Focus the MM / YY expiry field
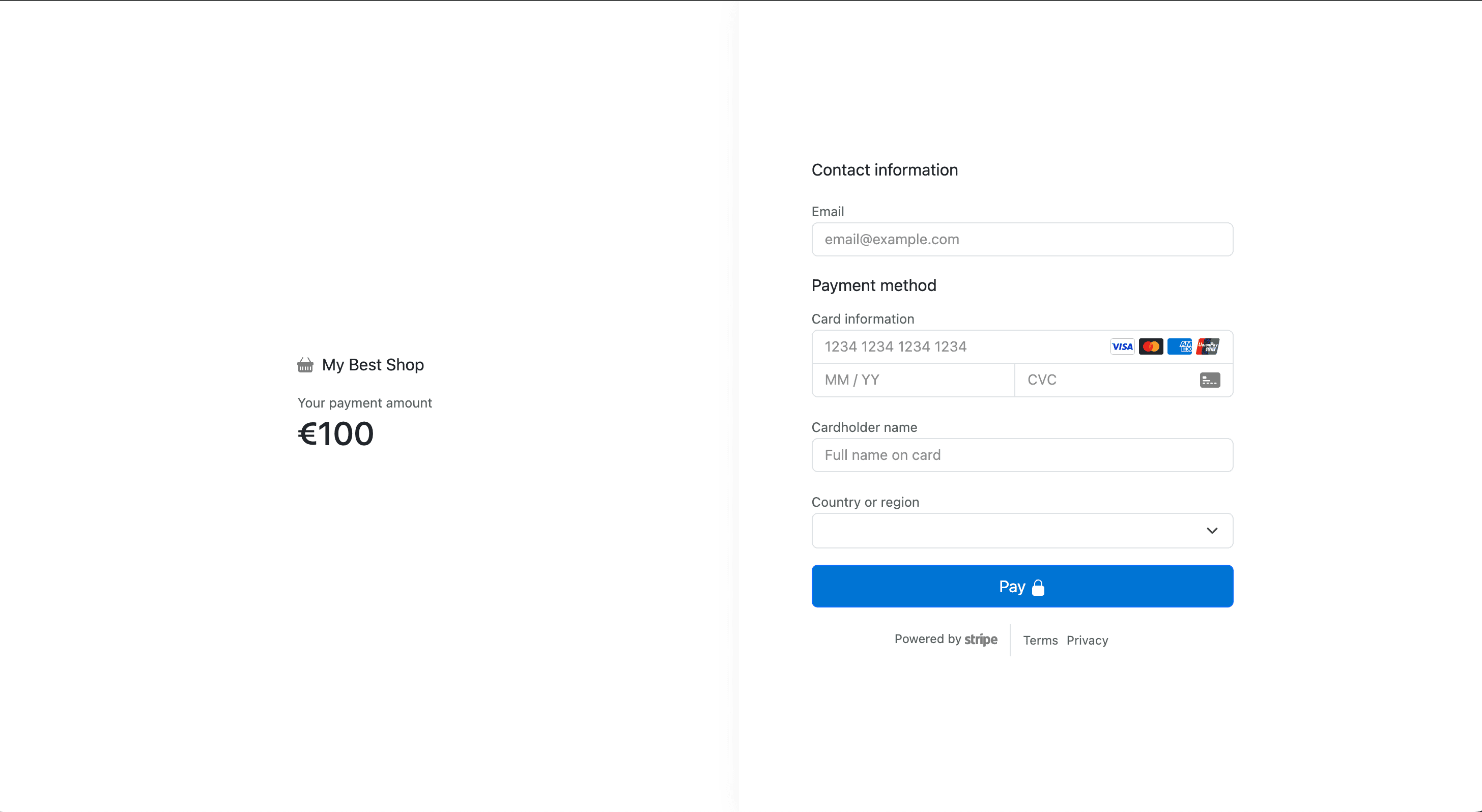Screen dimensions: 1482x812 [913, 380]
